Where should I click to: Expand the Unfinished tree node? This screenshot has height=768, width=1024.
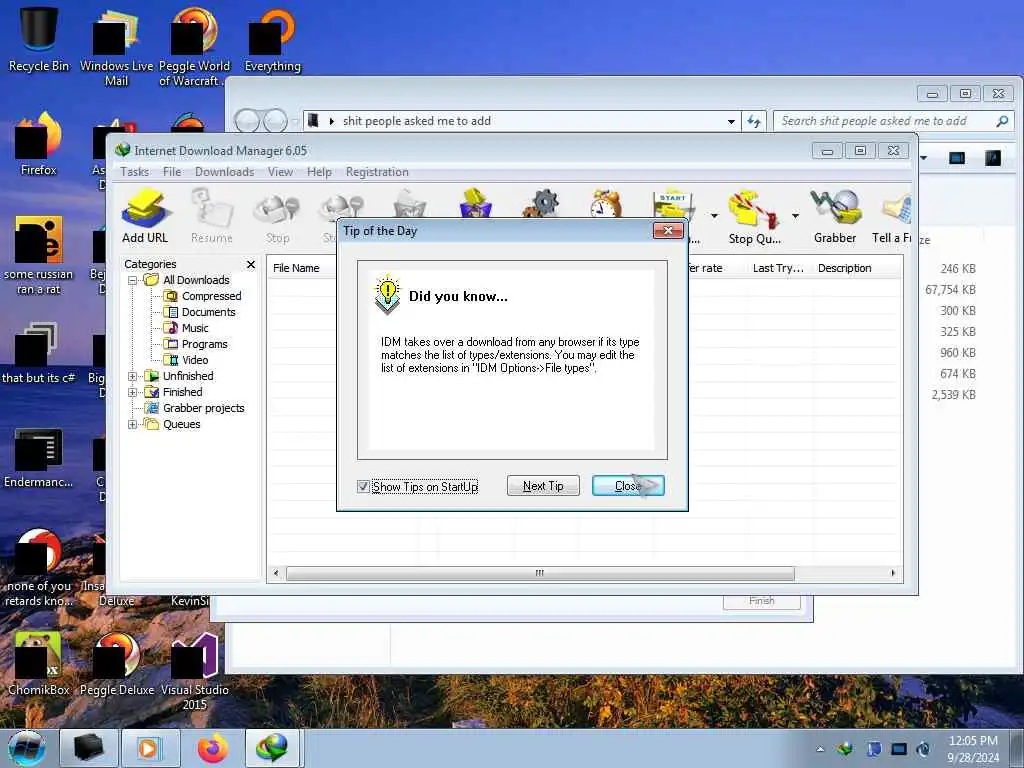[x=133, y=376]
